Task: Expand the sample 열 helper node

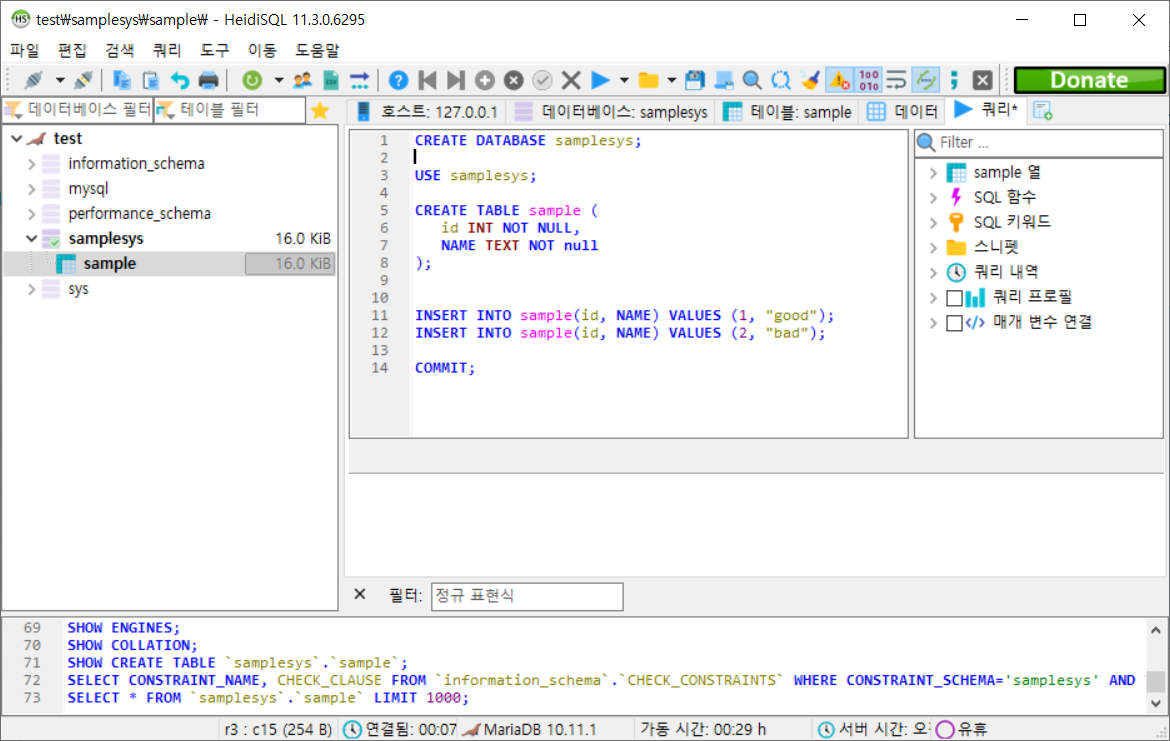Action: (x=933, y=172)
